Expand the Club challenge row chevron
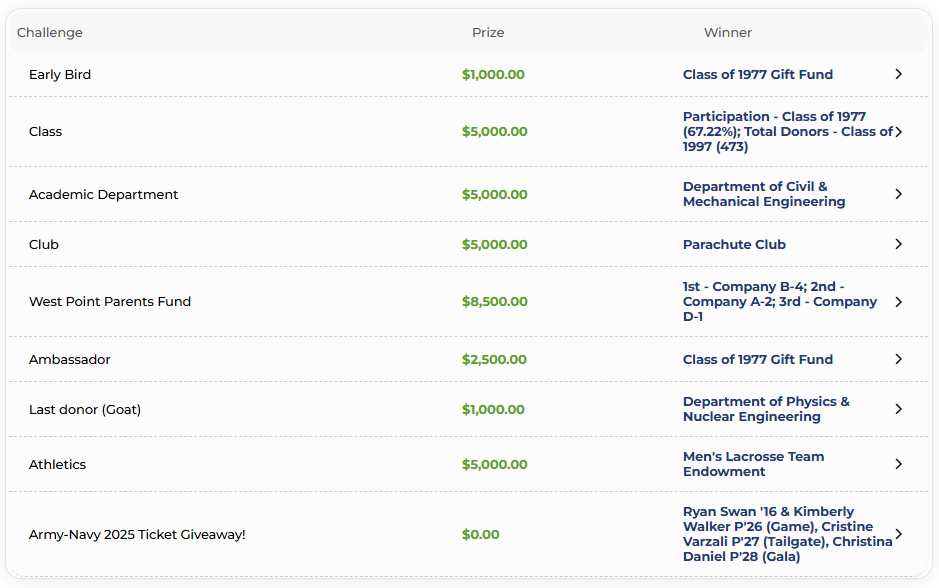 (898, 244)
